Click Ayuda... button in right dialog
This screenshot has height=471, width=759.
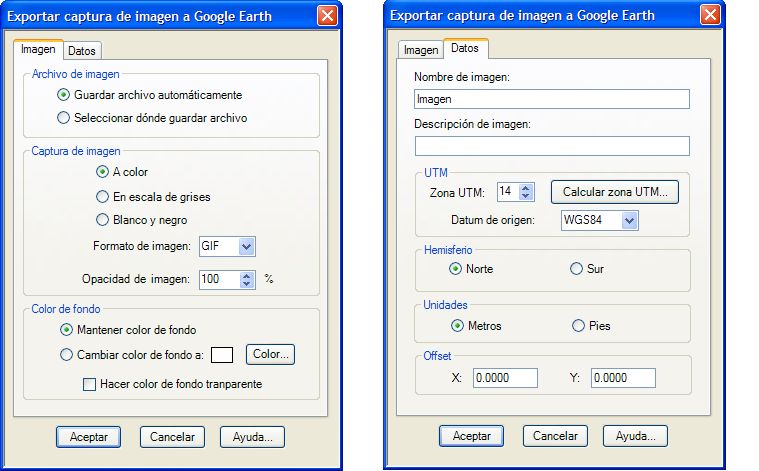coord(635,436)
